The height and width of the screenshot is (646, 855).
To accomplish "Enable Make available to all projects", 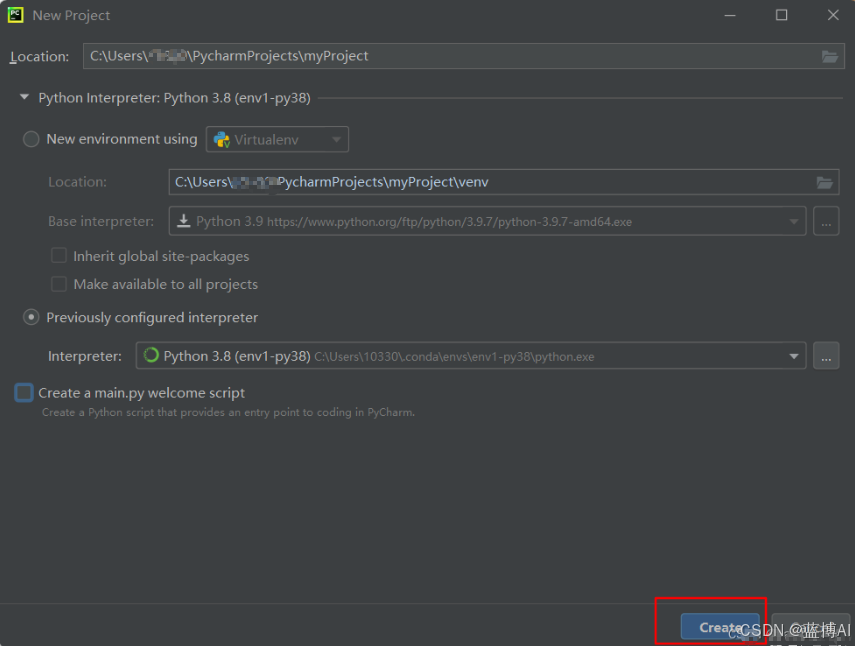I will click(58, 284).
